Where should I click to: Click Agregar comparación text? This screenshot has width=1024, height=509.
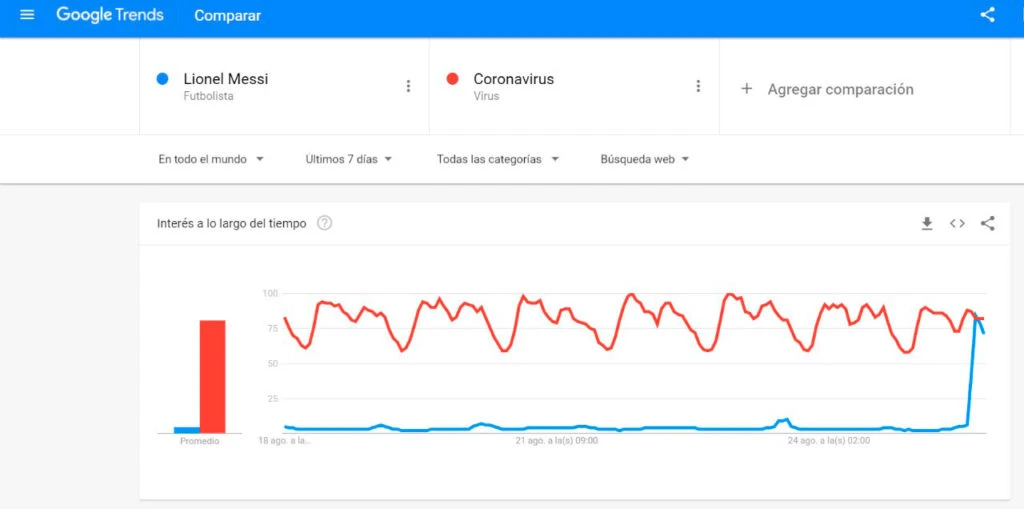pos(840,89)
